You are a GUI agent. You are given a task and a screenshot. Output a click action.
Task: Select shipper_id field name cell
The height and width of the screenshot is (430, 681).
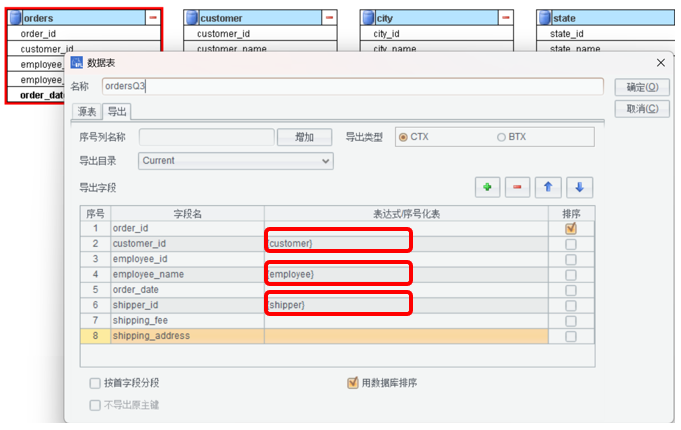[187, 305]
